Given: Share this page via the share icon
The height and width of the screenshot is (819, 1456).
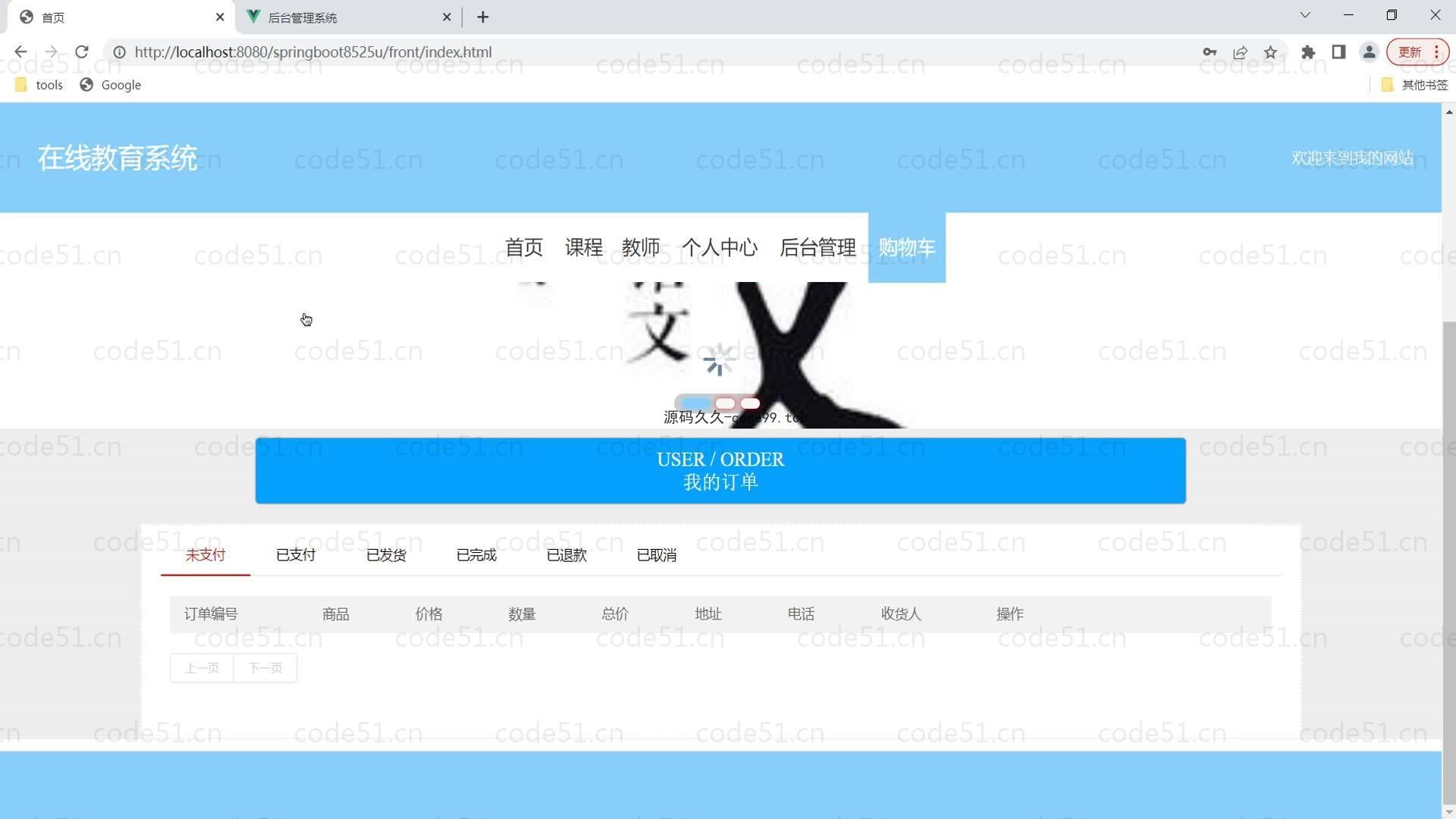Looking at the screenshot, I should pyautogui.click(x=1240, y=52).
